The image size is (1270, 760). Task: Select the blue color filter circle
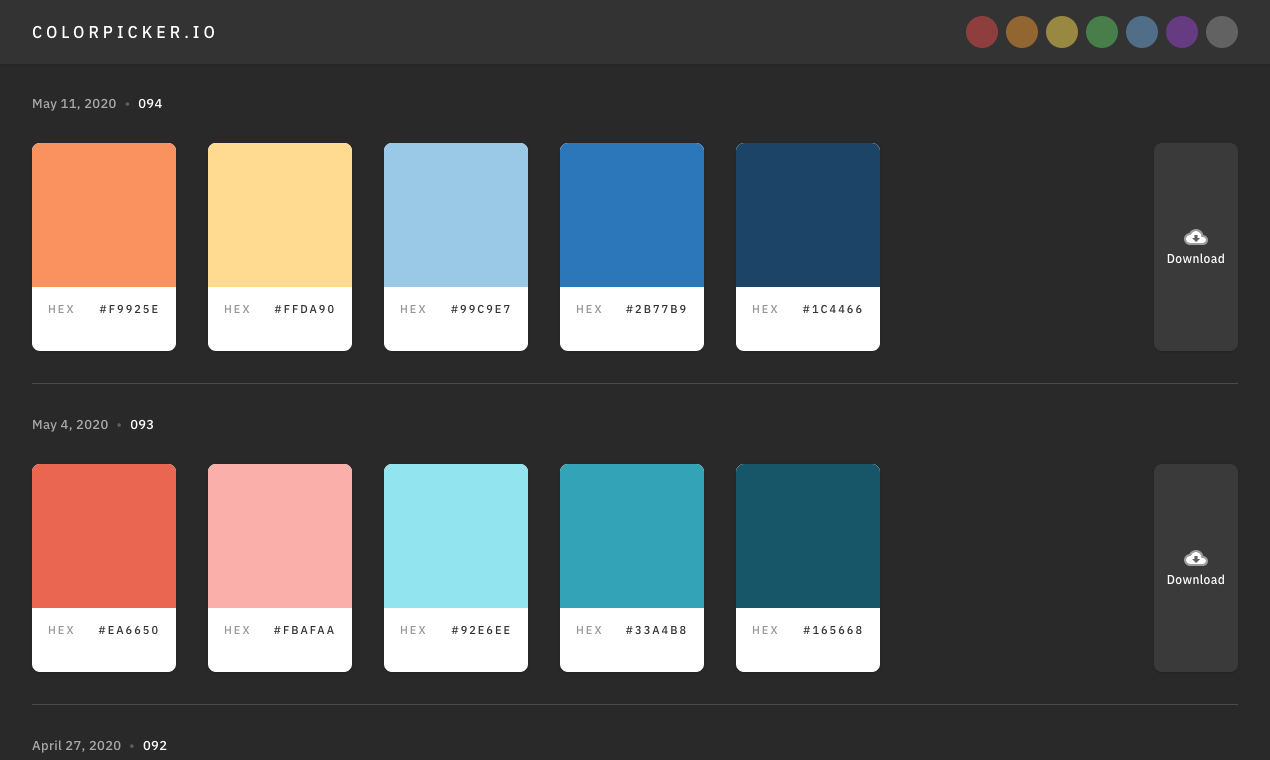[x=1142, y=31]
